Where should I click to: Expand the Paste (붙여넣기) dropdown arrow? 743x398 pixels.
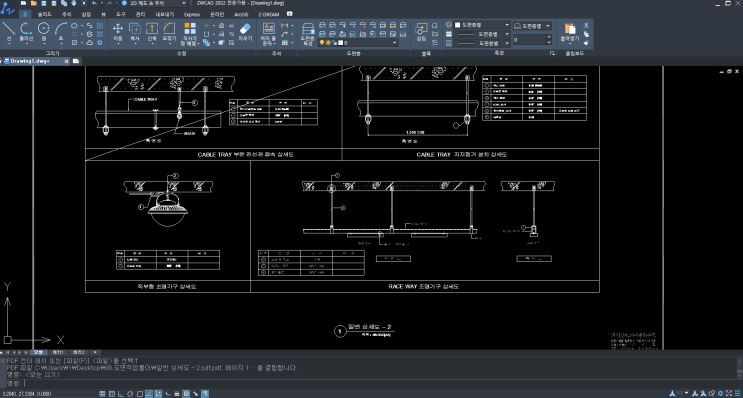click(570, 44)
